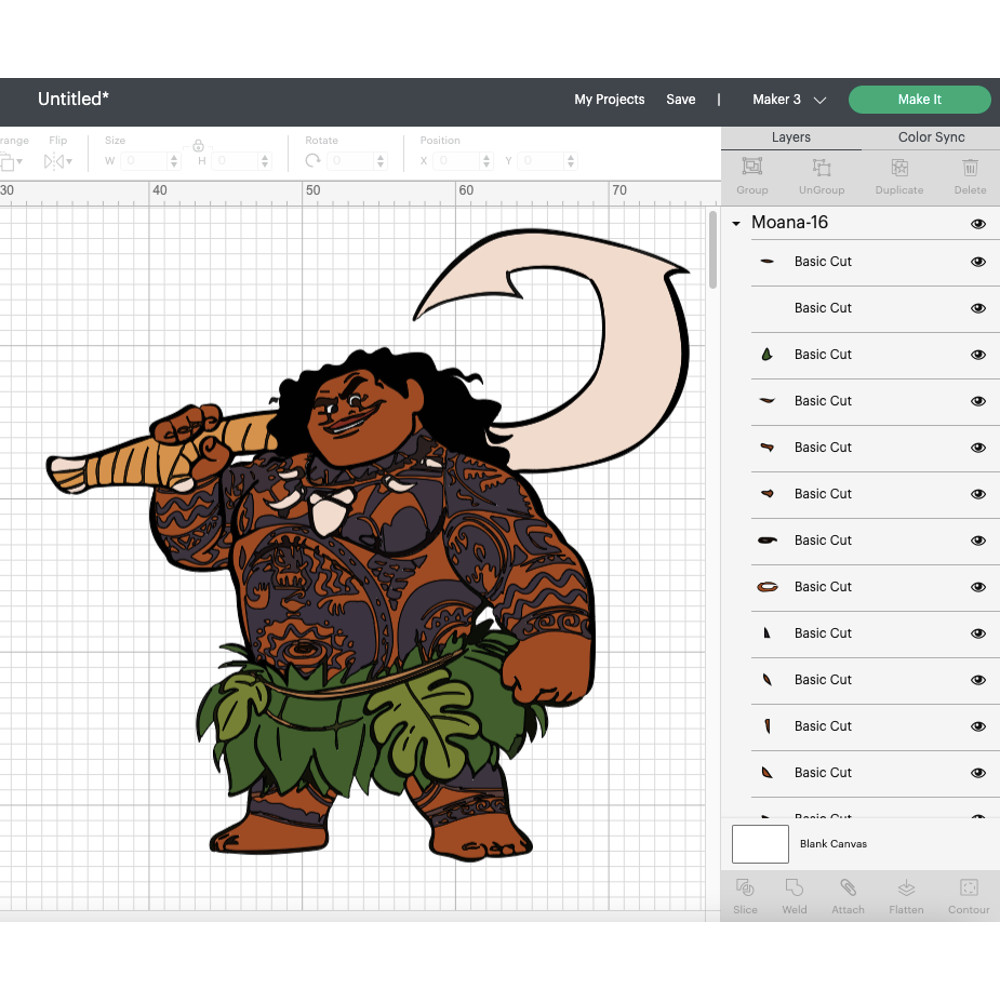Open the Maker 3 machine dropdown
The width and height of the screenshot is (1000, 1000).
[789, 99]
